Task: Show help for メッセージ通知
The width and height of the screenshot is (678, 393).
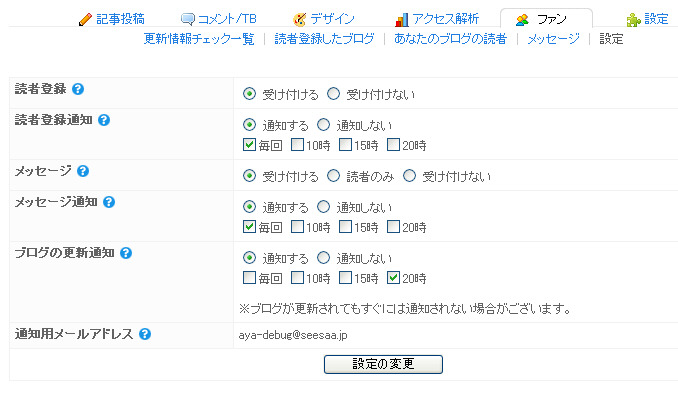Action: coord(109,202)
